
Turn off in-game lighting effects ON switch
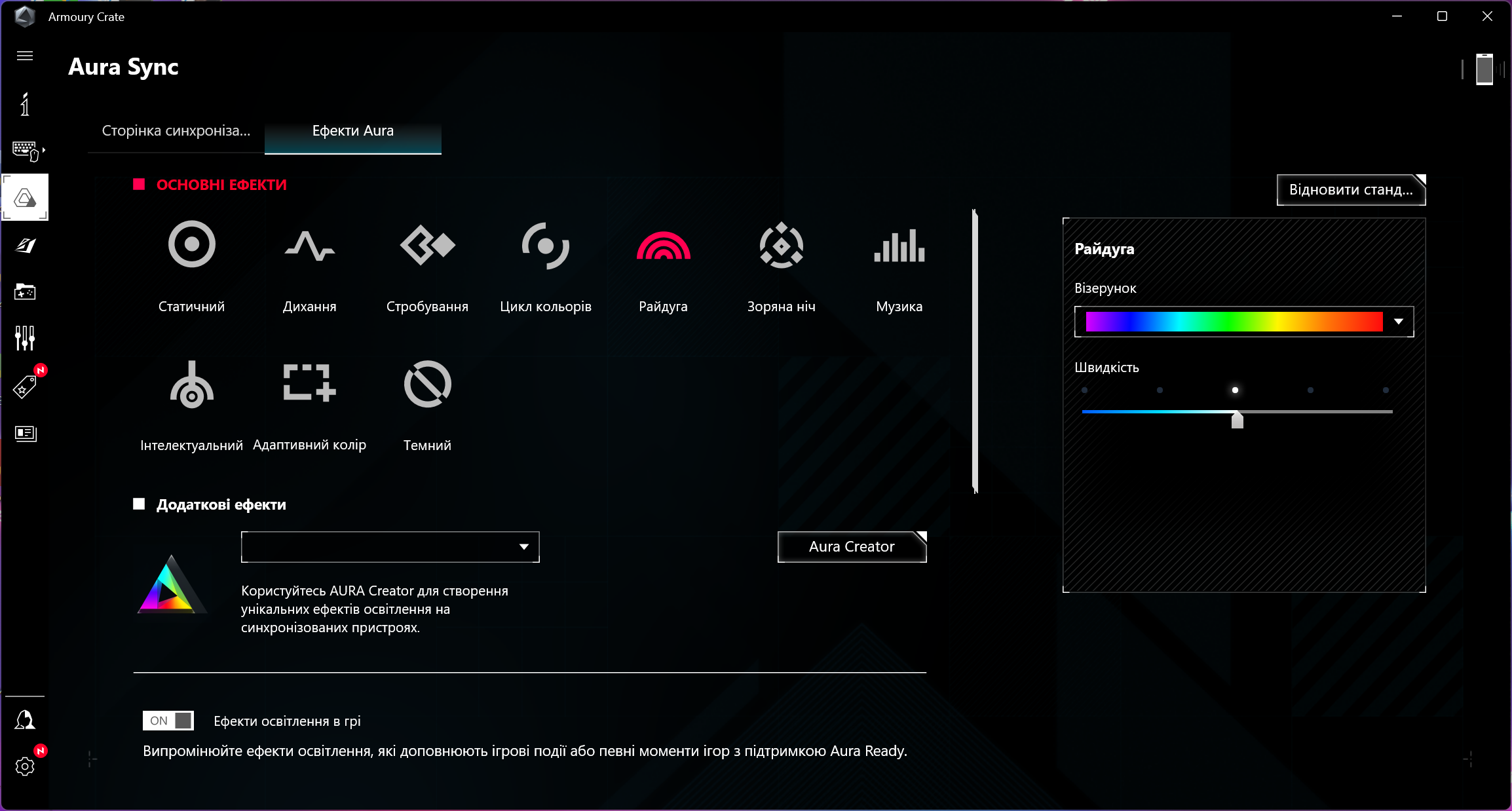(x=168, y=721)
